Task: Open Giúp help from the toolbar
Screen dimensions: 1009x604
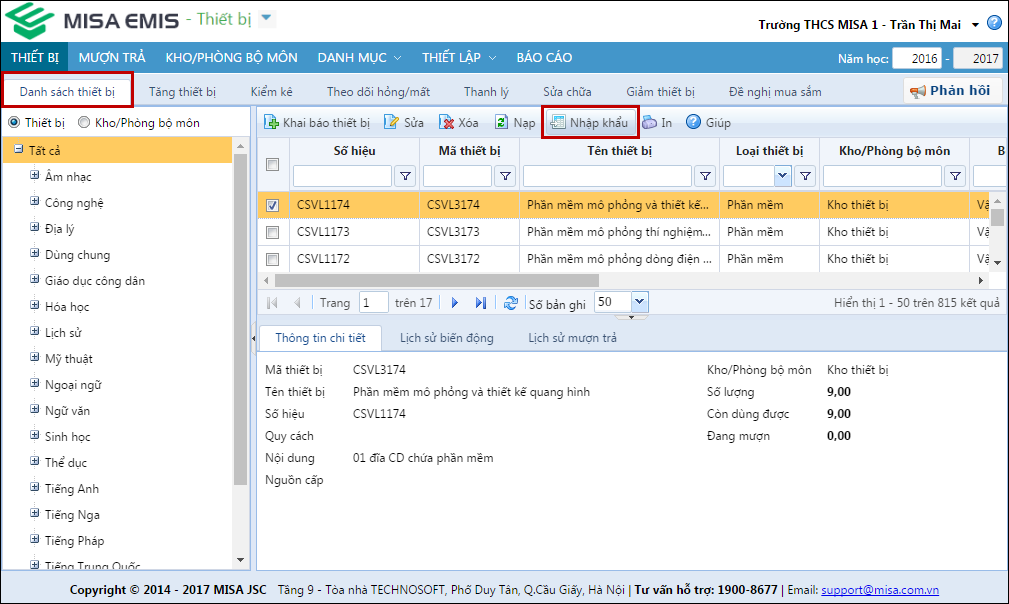Action: tap(708, 122)
